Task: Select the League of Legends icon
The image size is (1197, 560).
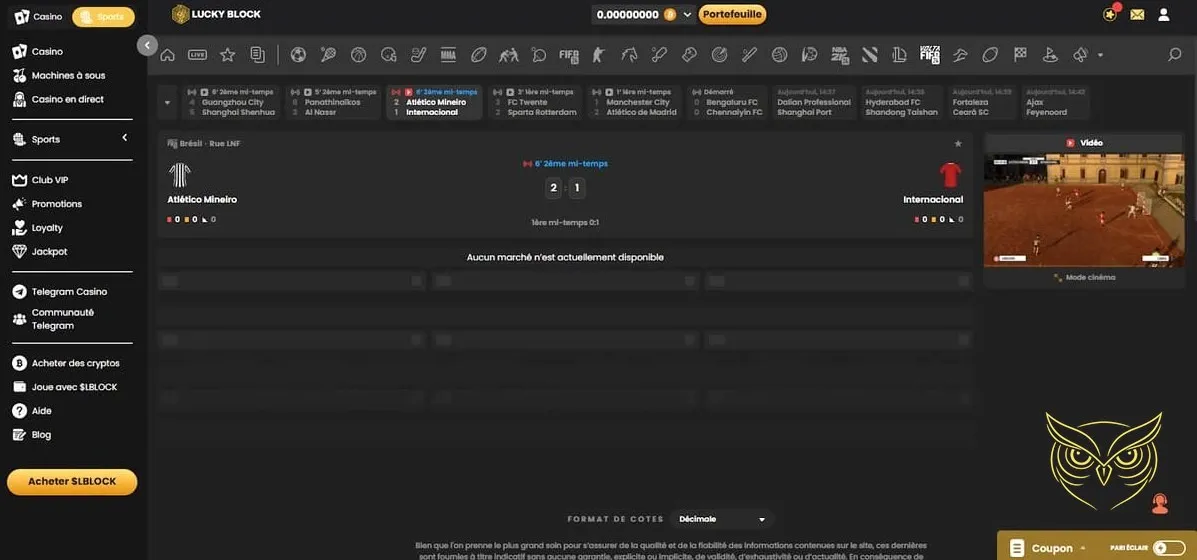Action: coord(899,55)
